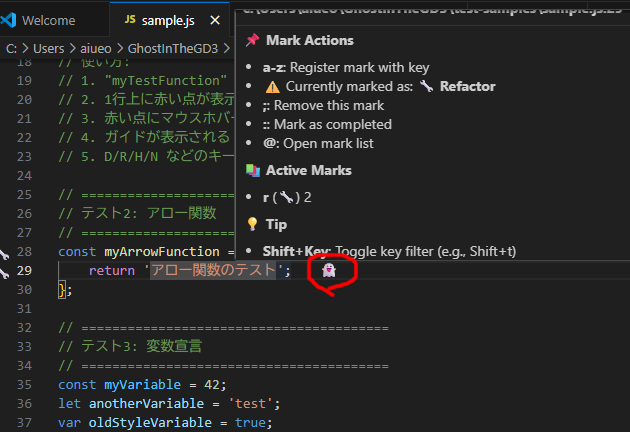Click line number 30 in the gutter
630x432 pixels.
[x=24, y=290]
